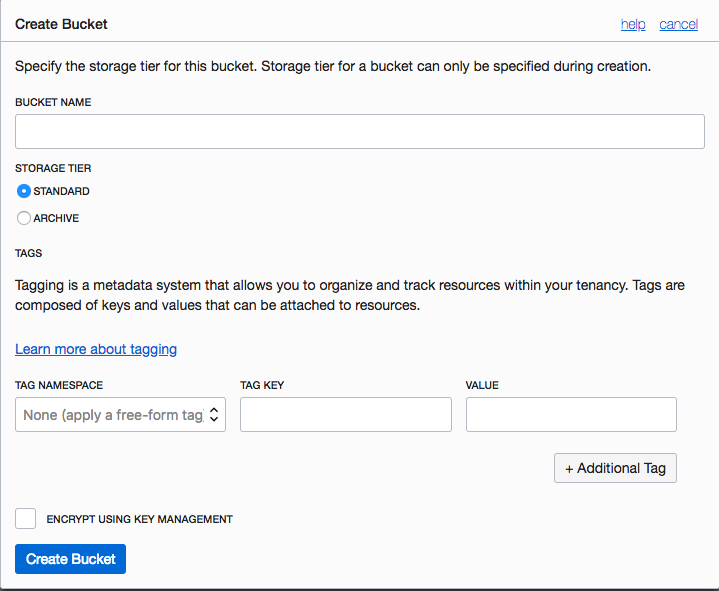Select the Standard storage tier radio button
The width and height of the screenshot is (719, 591).
(23, 191)
